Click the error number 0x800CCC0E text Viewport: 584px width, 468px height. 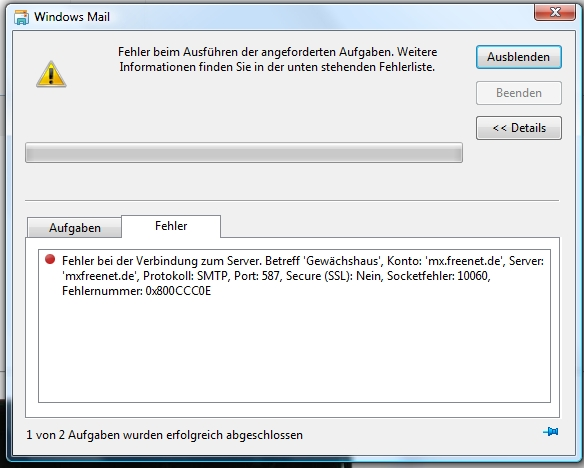(x=178, y=291)
